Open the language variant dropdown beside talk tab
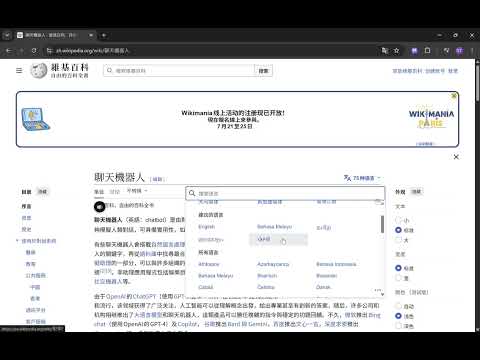 click(x=137, y=191)
